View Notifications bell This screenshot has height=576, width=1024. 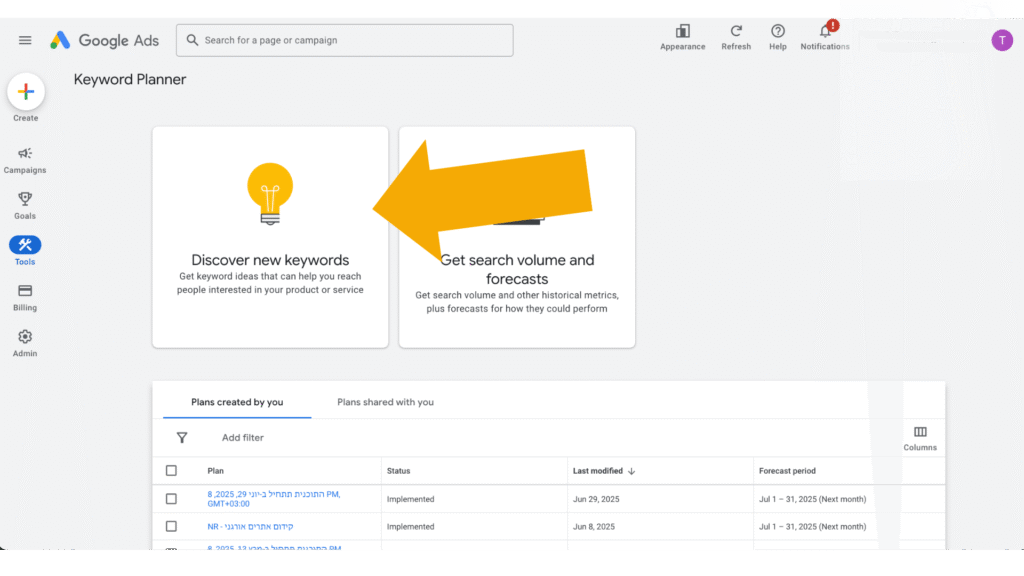coord(825,32)
